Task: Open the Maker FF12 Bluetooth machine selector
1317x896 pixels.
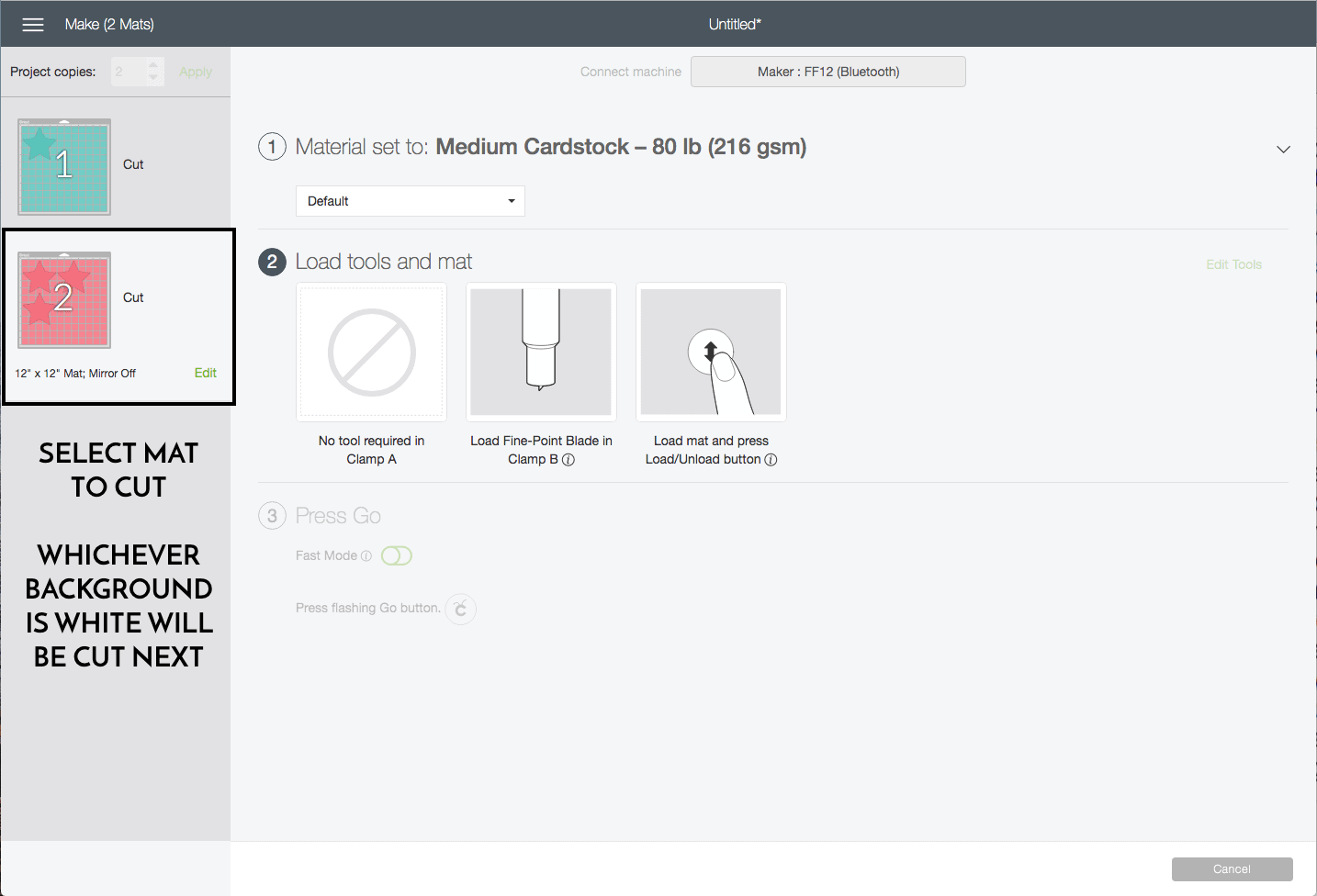Action: click(x=827, y=72)
